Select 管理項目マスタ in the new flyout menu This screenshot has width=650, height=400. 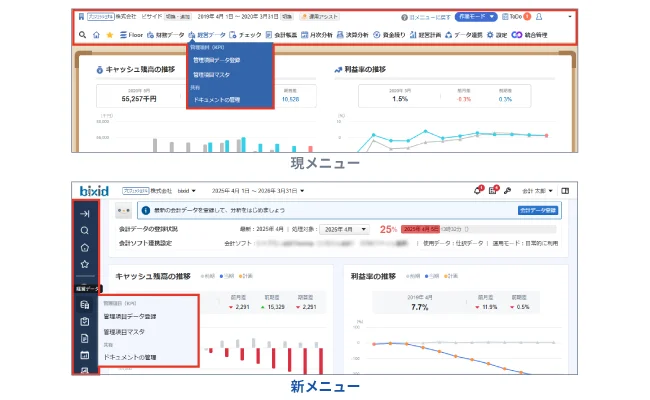[x=124, y=332]
